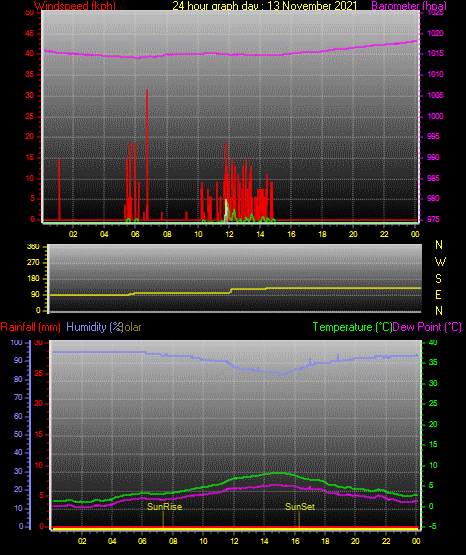Click the S compass direction label

(x=438, y=279)
